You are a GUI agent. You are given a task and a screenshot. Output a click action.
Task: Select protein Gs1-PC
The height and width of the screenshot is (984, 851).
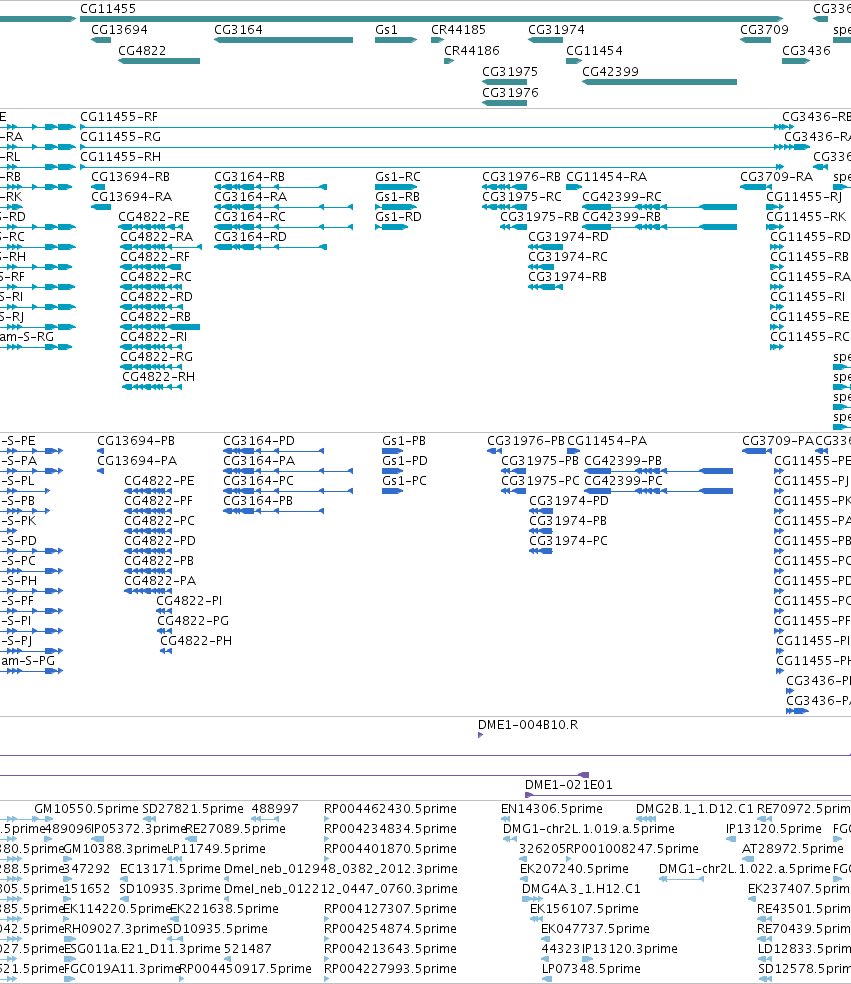tap(404, 481)
